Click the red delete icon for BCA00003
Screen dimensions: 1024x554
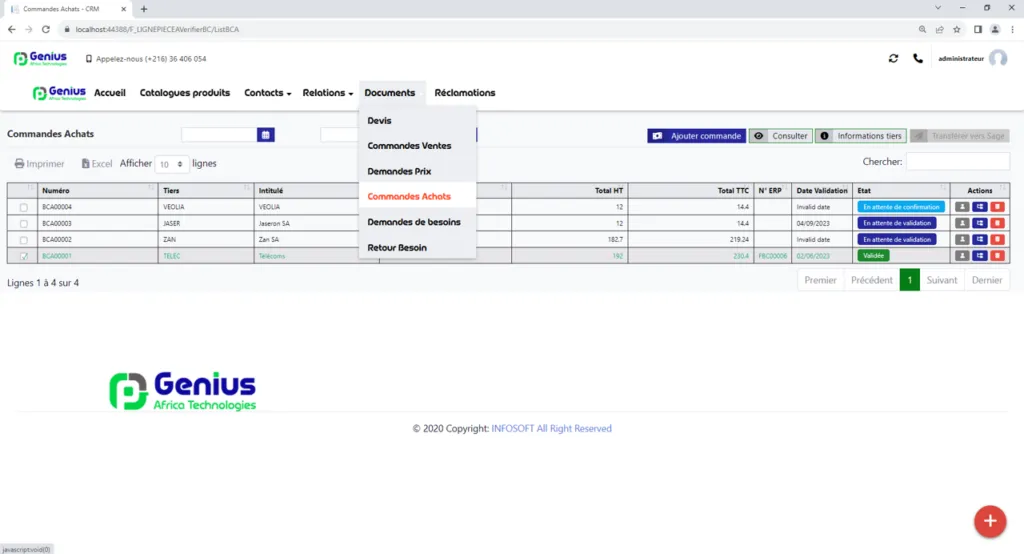coord(997,223)
